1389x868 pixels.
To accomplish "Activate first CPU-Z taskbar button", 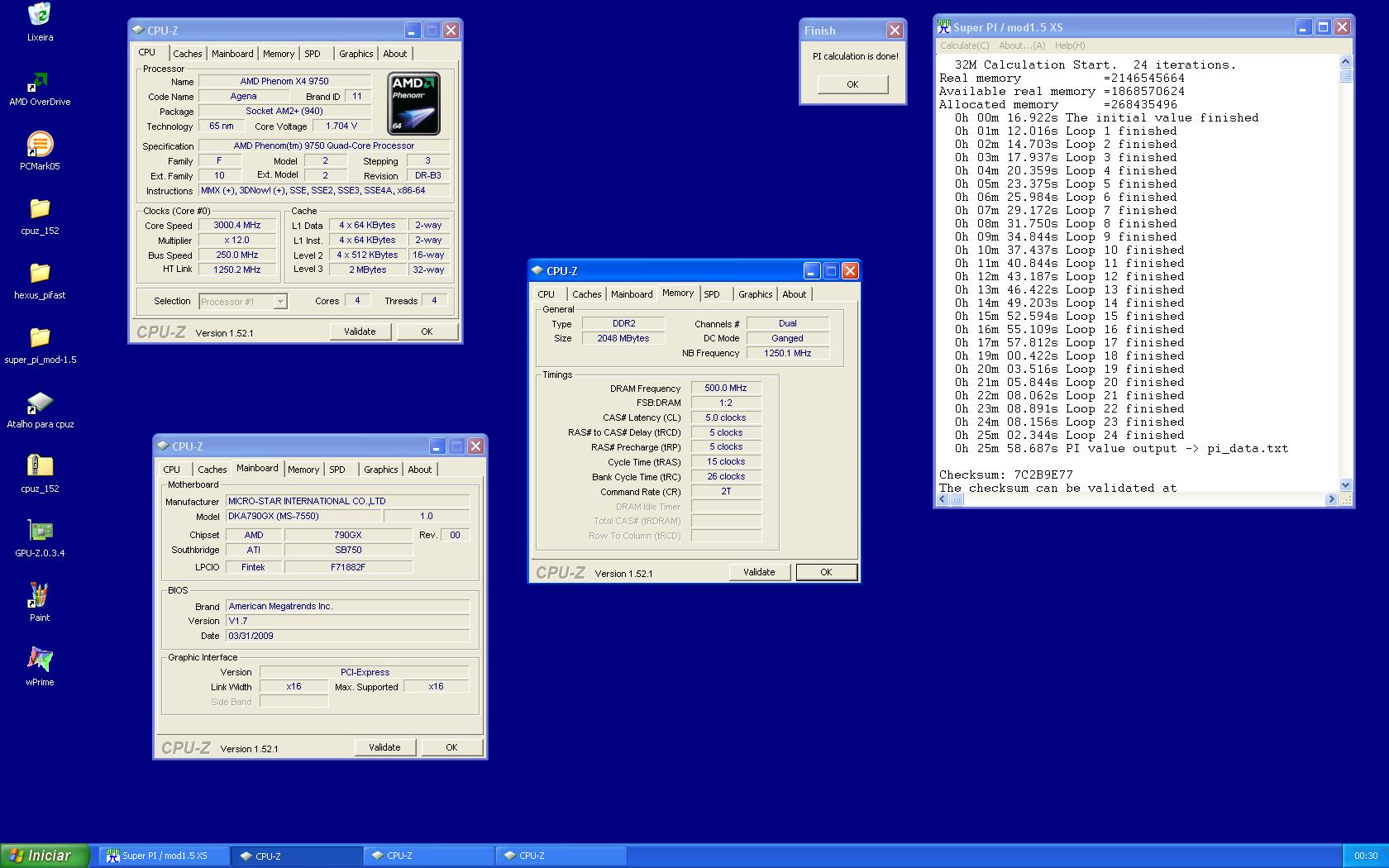I will tap(297, 856).
